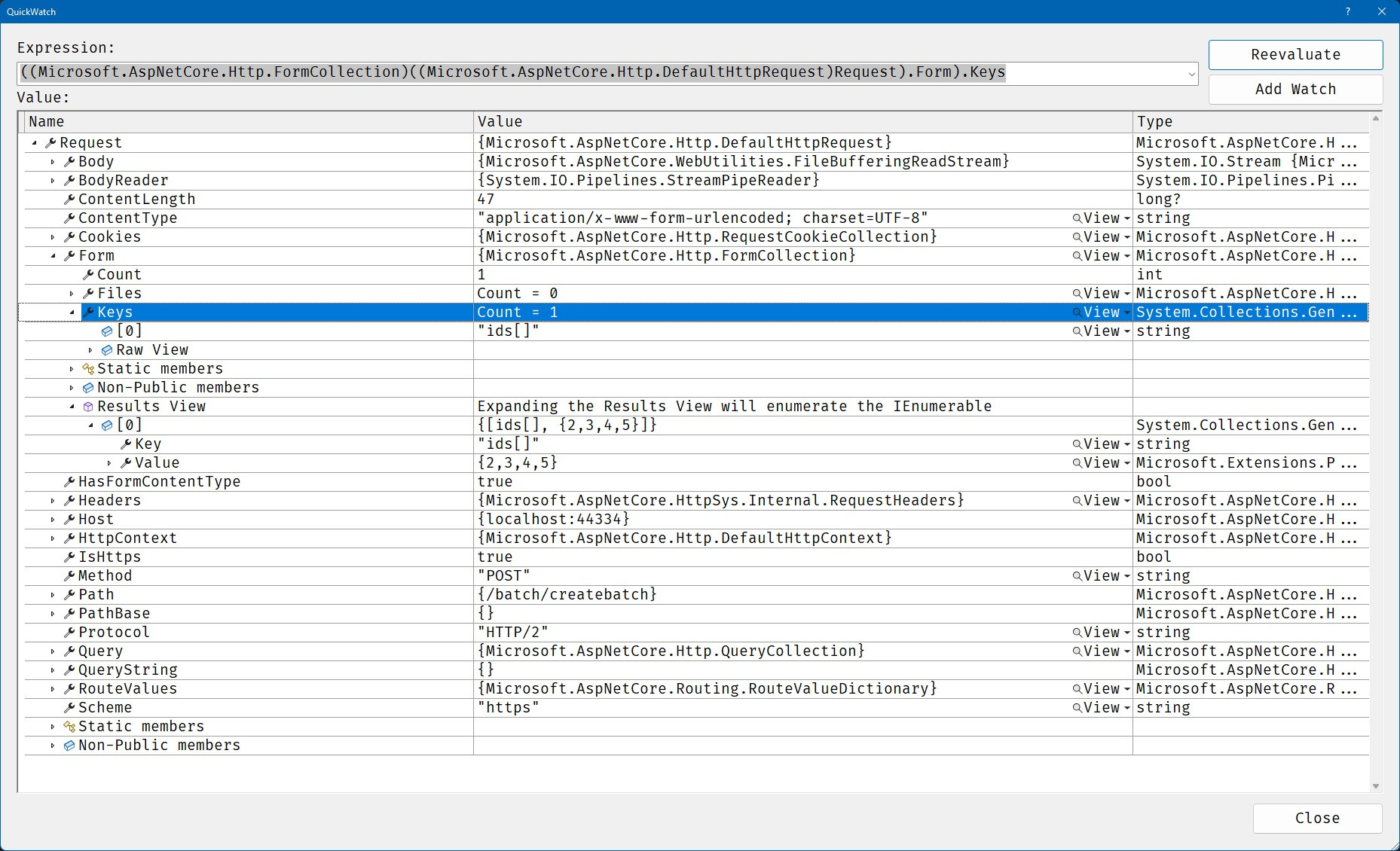Click the ContentLength value 47
Viewport: 1400px width, 851px height.
[486, 200]
